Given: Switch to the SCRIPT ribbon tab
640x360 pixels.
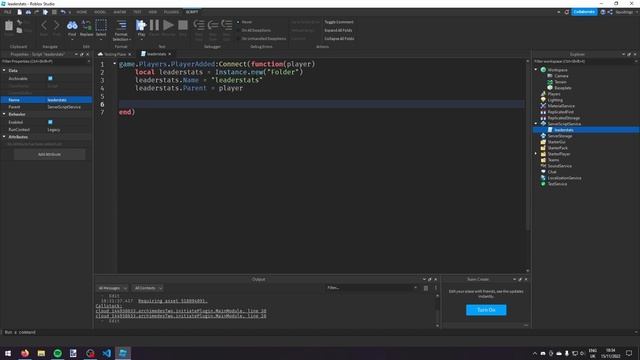Looking at the screenshot, I should pyautogui.click(x=192, y=12).
